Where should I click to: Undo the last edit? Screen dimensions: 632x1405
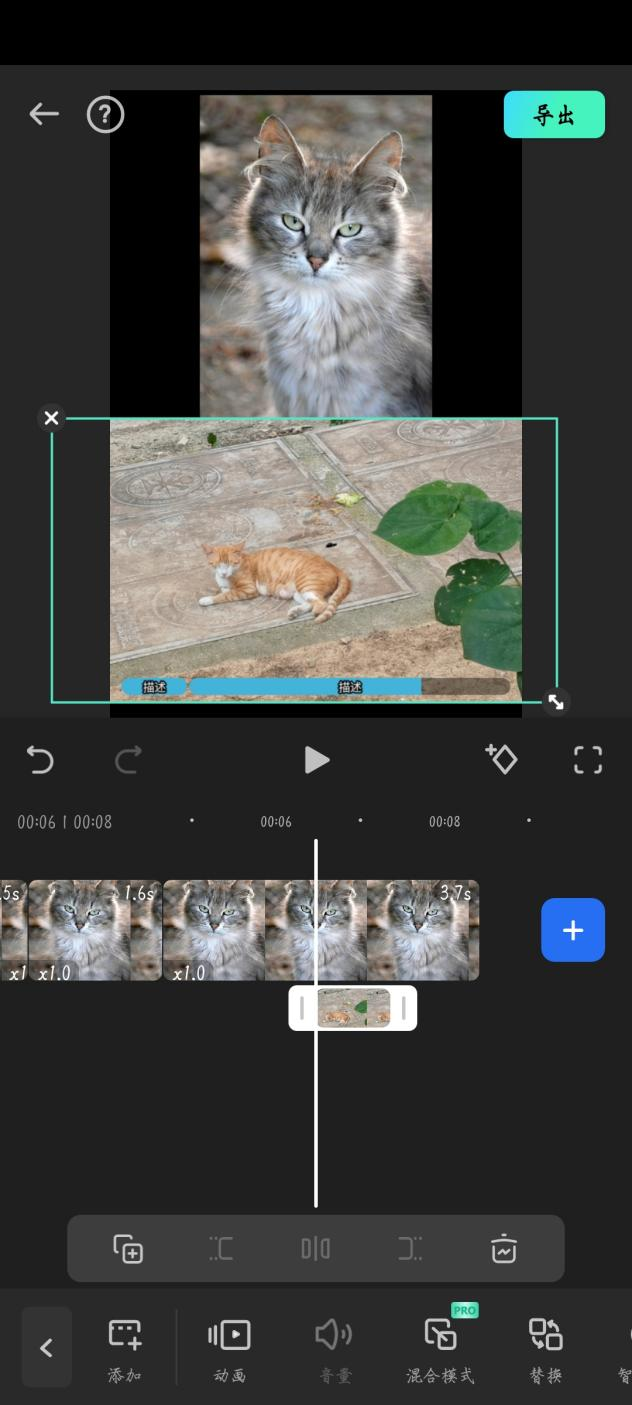pyautogui.click(x=40, y=760)
